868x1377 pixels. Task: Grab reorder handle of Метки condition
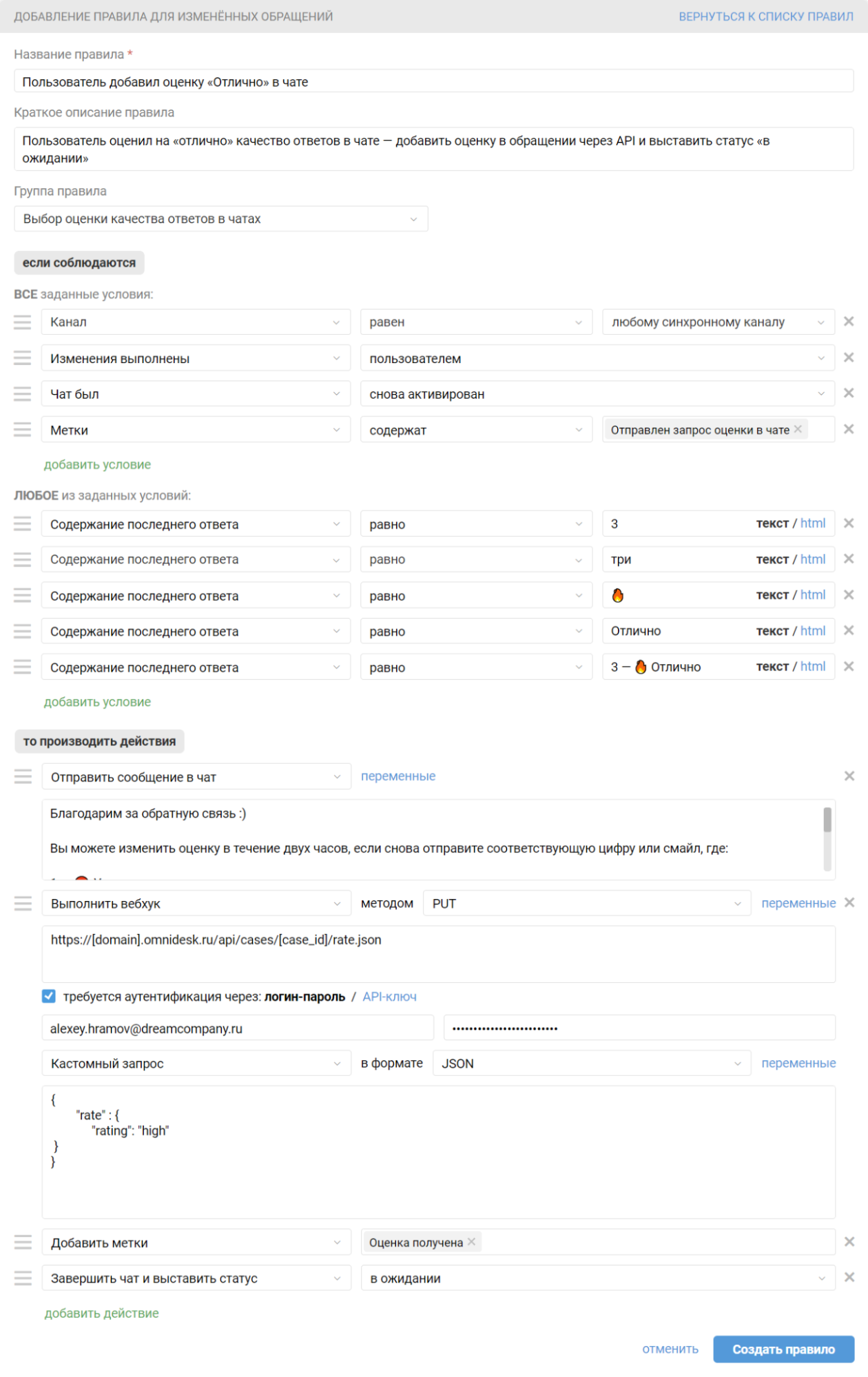(x=22, y=429)
